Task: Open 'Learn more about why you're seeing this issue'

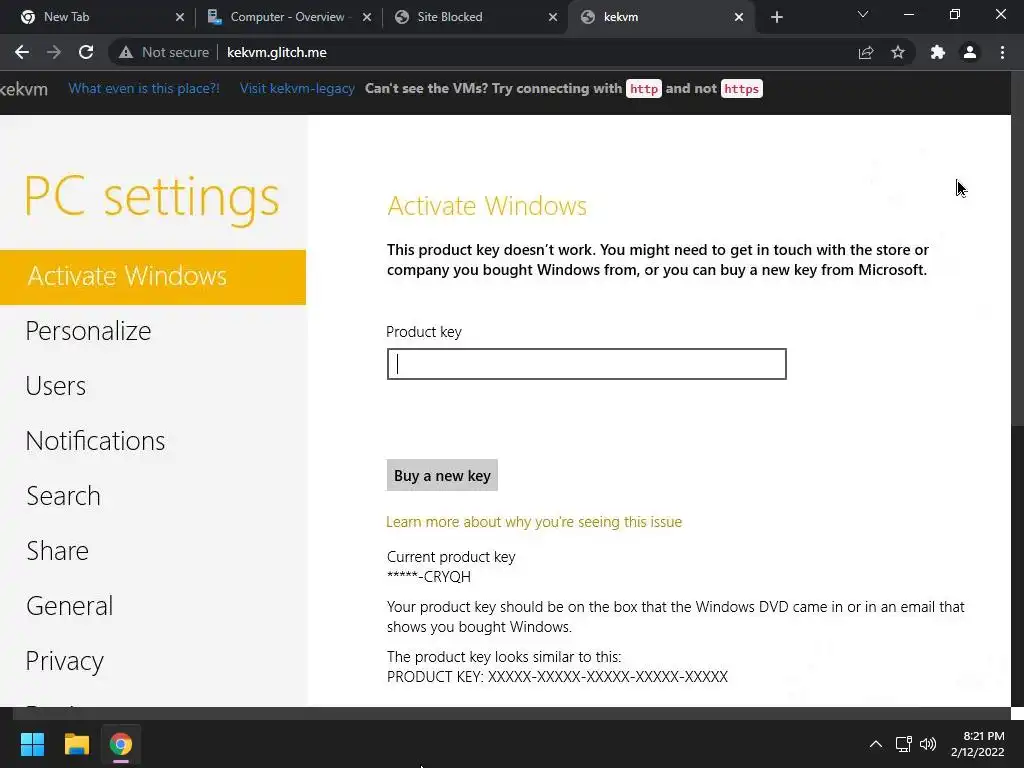Action: [534, 522]
